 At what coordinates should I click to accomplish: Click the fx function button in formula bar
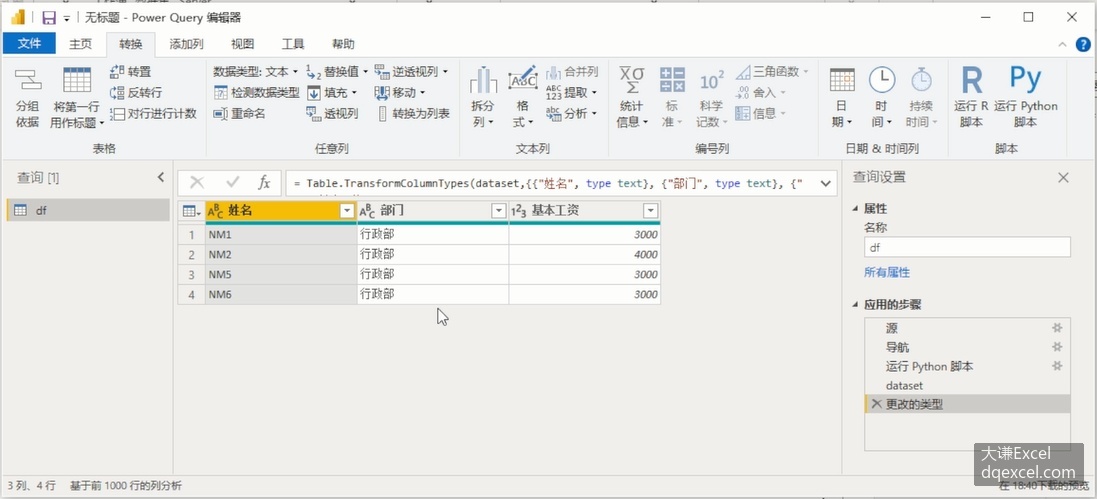tap(264, 183)
